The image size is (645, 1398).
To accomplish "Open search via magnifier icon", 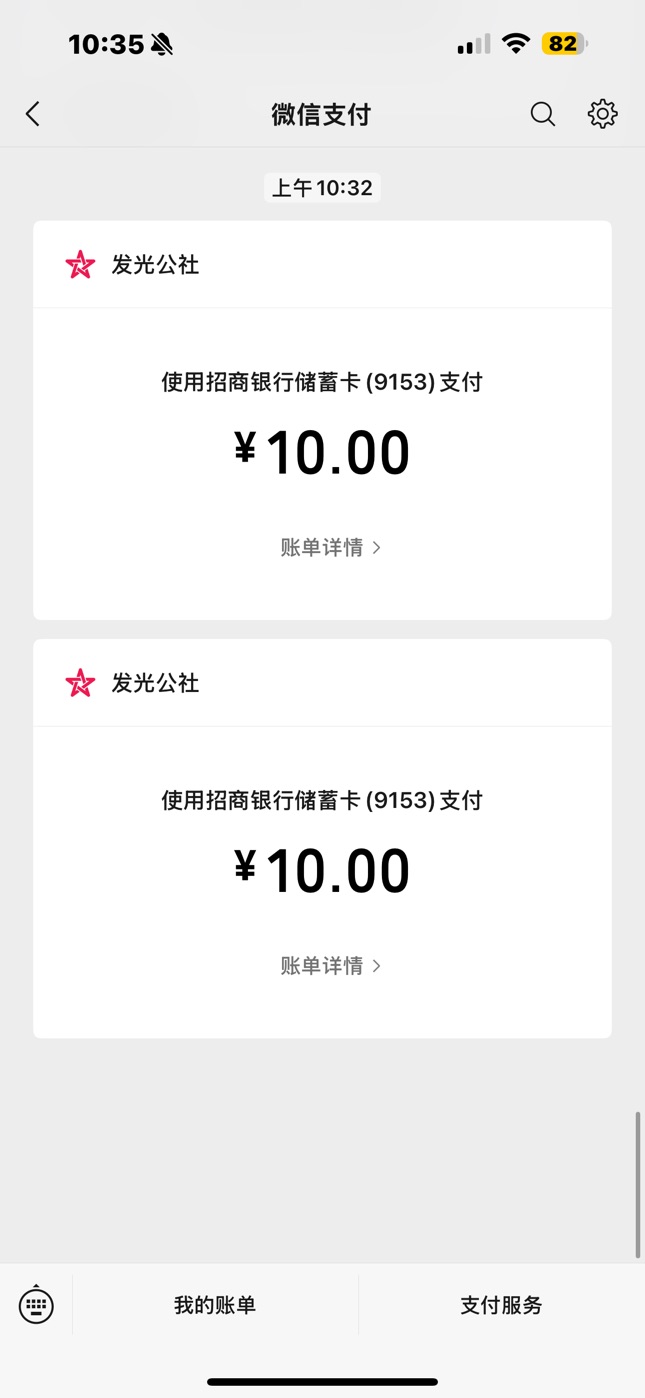I will pos(542,114).
